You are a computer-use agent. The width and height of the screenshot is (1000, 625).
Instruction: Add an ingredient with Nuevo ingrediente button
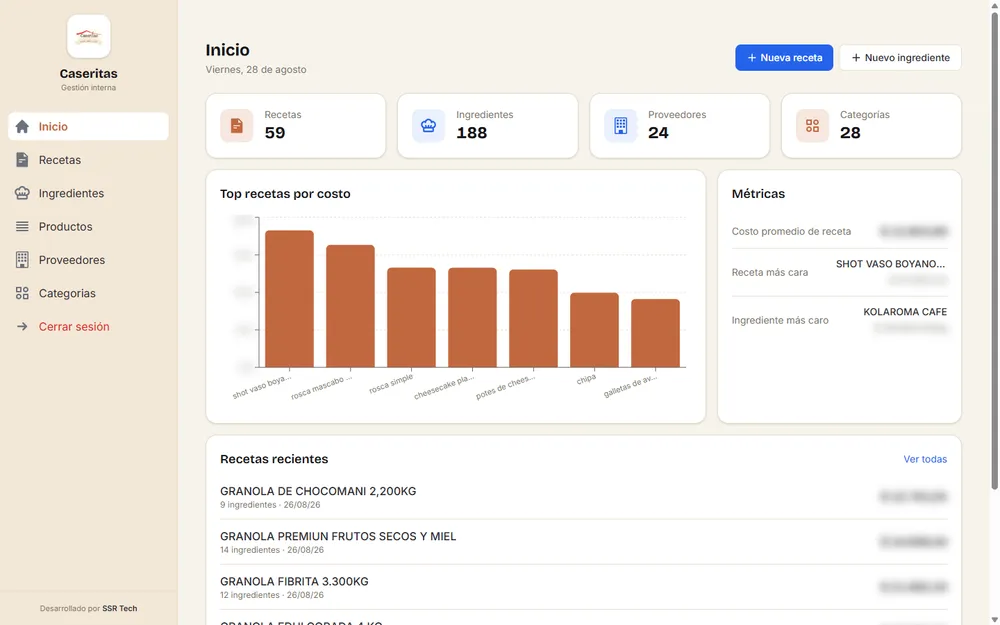tap(901, 57)
